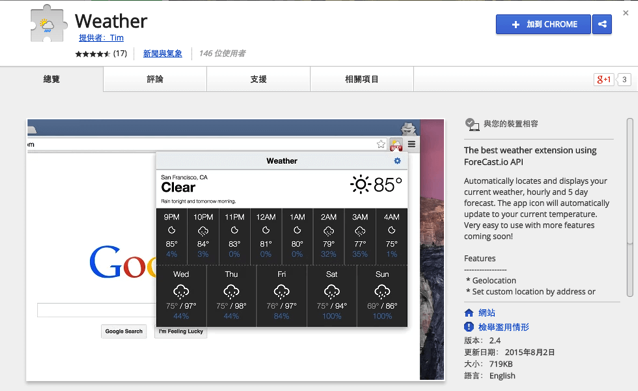Click the description panel scrollbar

(629, 208)
